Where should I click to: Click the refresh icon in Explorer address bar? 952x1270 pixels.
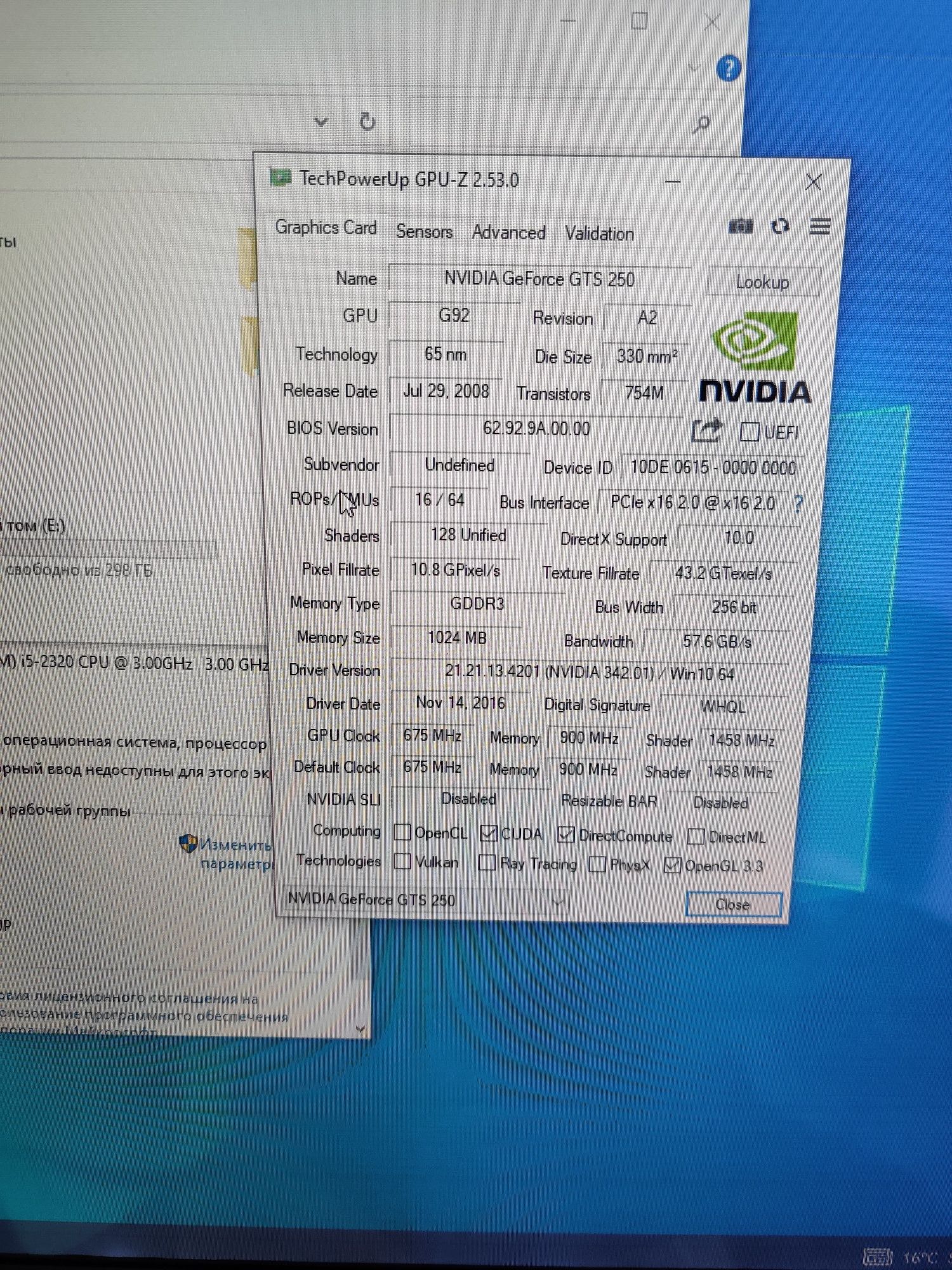[x=367, y=121]
